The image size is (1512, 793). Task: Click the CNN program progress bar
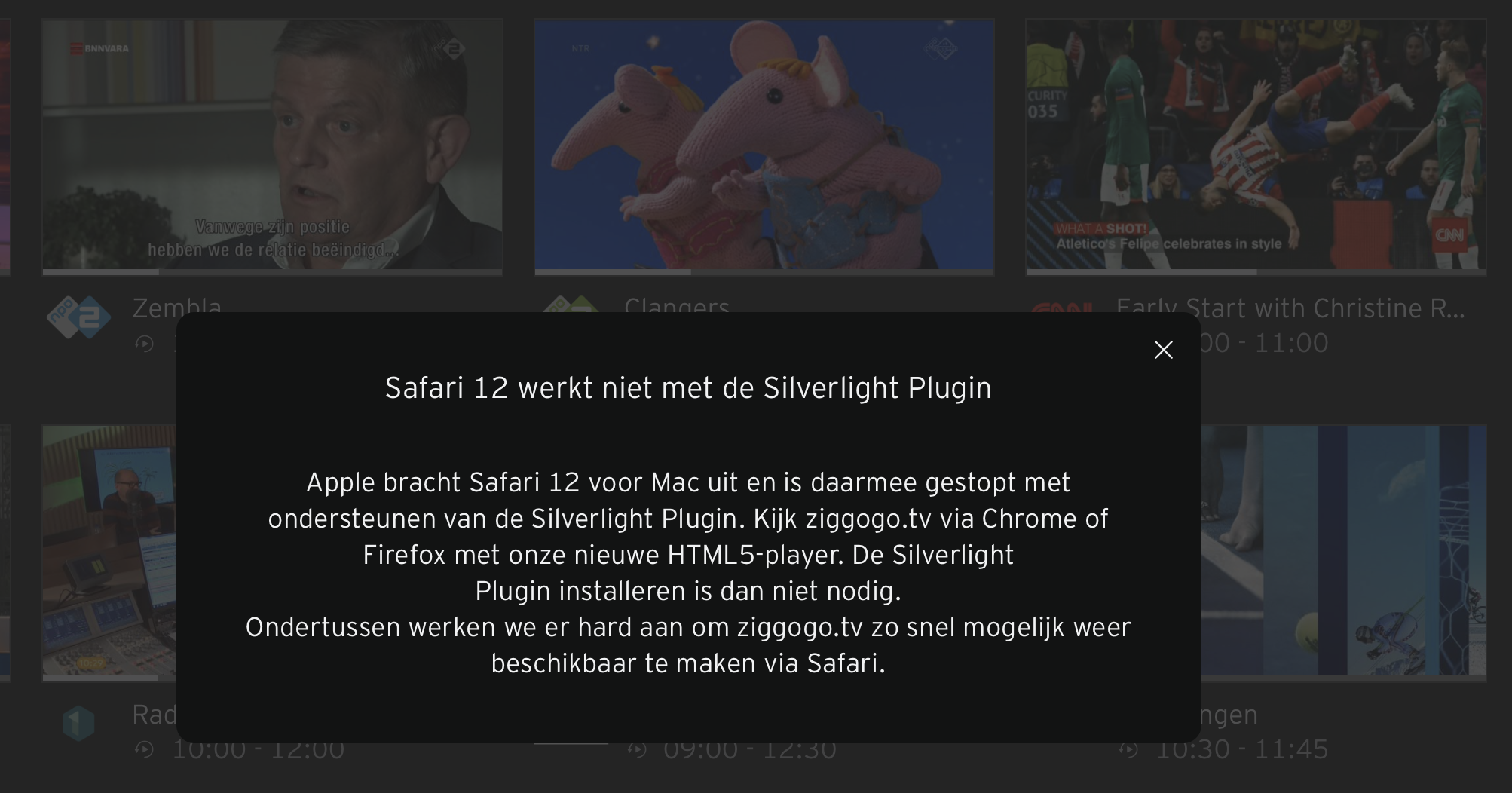click(1256, 272)
